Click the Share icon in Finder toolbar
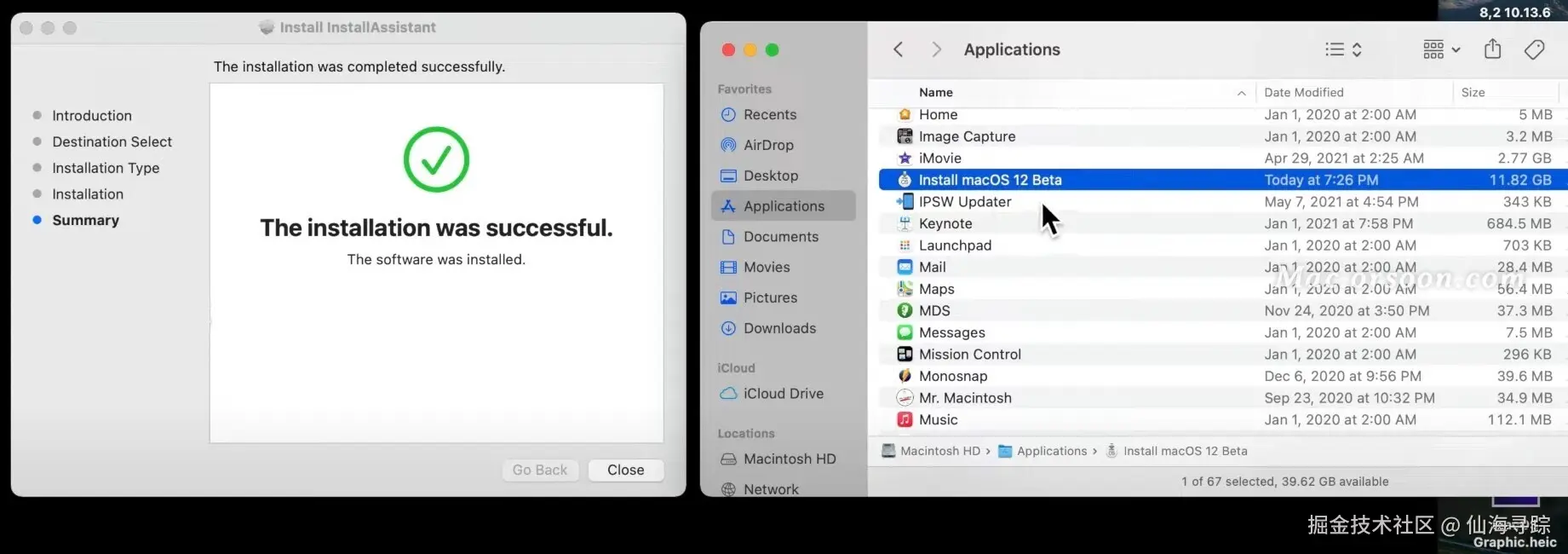The height and width of the screenshot is (554, 1568). (1492, 49)
